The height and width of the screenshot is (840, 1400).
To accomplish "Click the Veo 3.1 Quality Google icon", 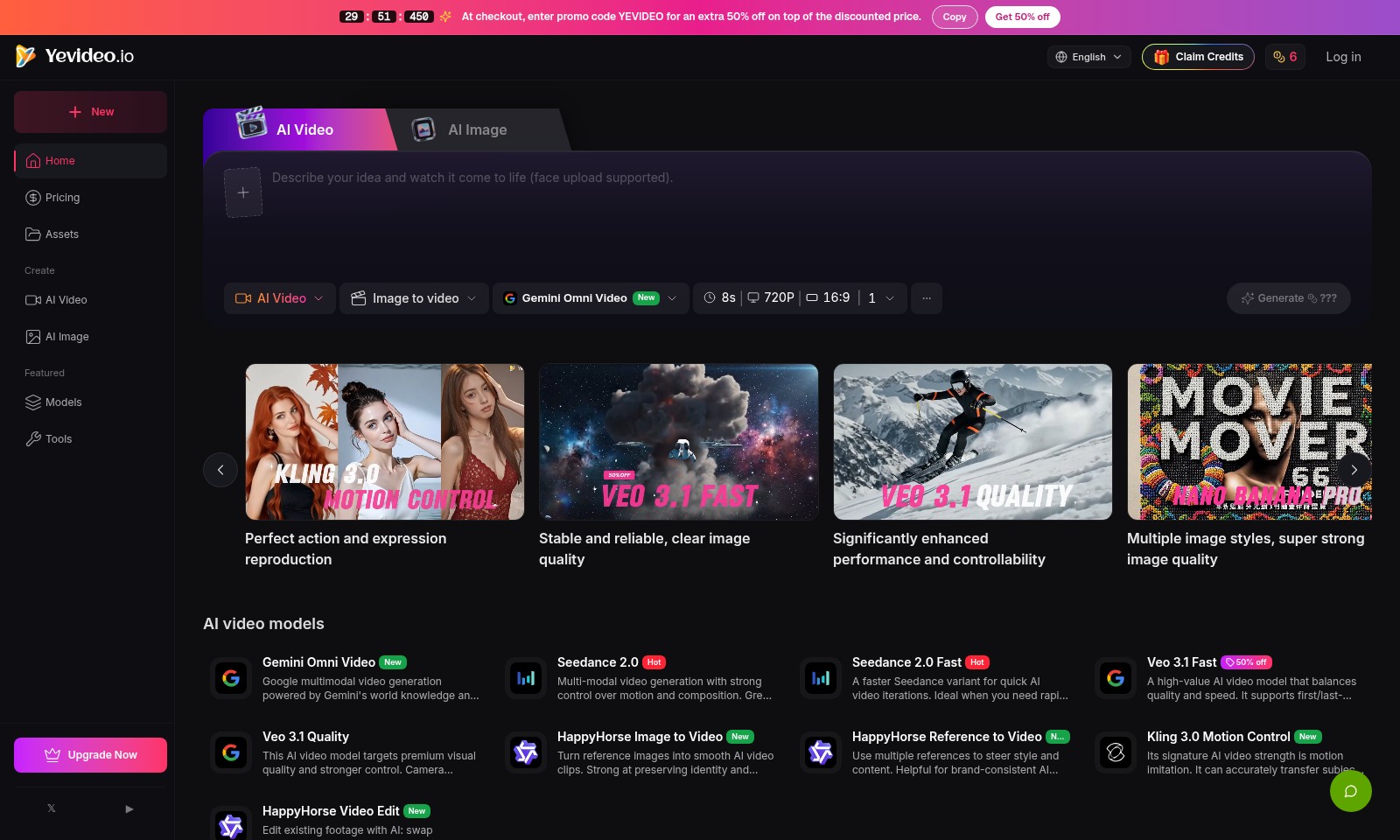I will (231, 752).
